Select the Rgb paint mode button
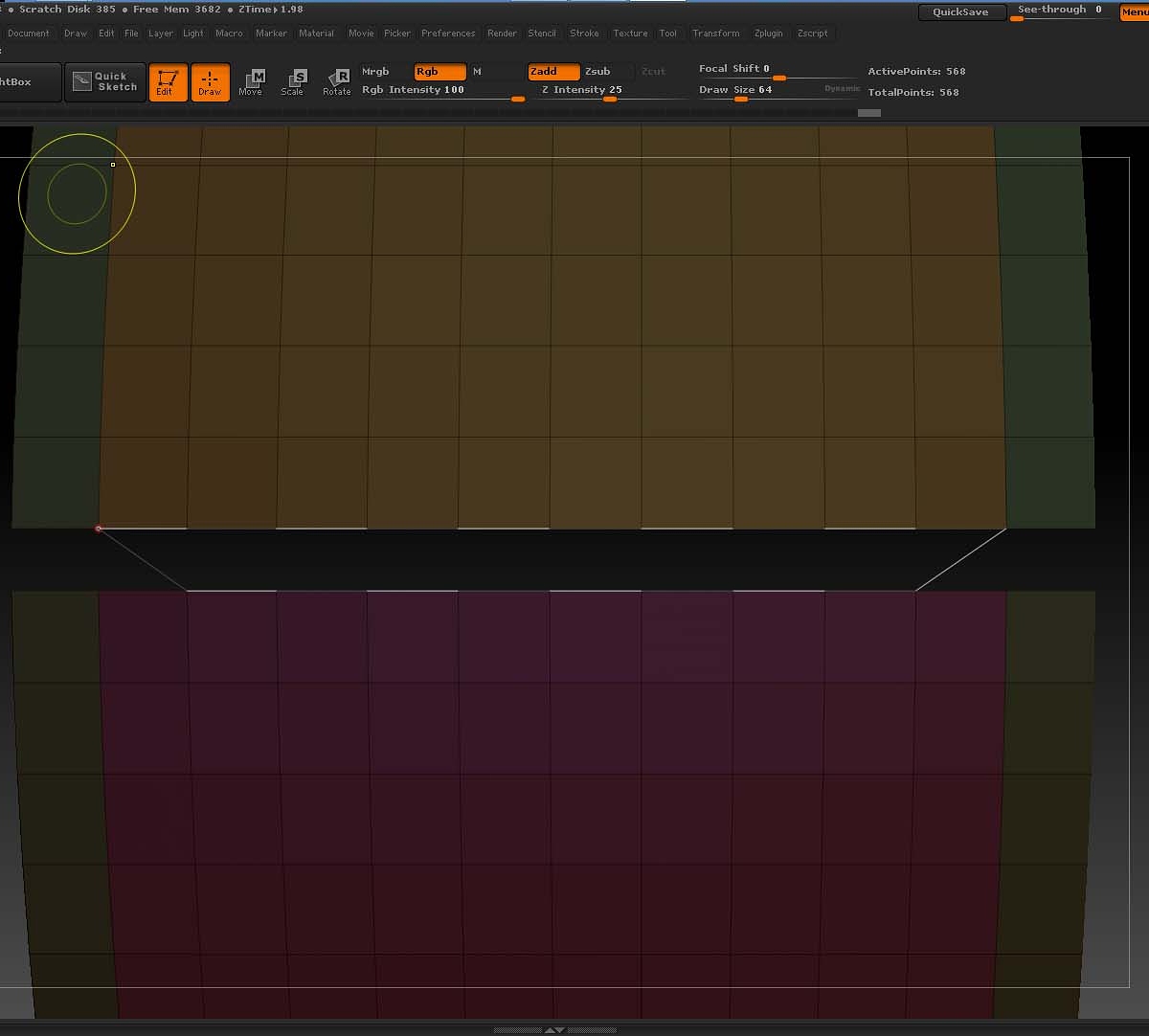The width and height of the screenshot is (1149, 1036). coord(439,71)
